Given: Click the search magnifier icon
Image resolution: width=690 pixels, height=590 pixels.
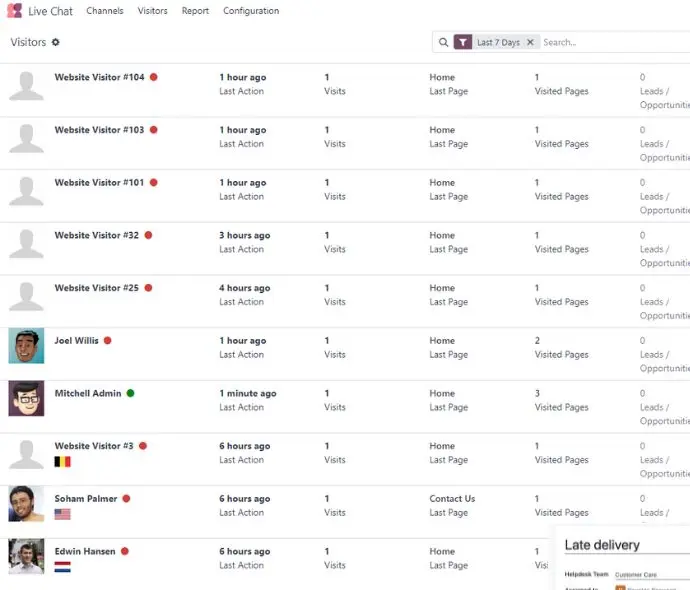Looking at the screenshot, I should [444, 42].
